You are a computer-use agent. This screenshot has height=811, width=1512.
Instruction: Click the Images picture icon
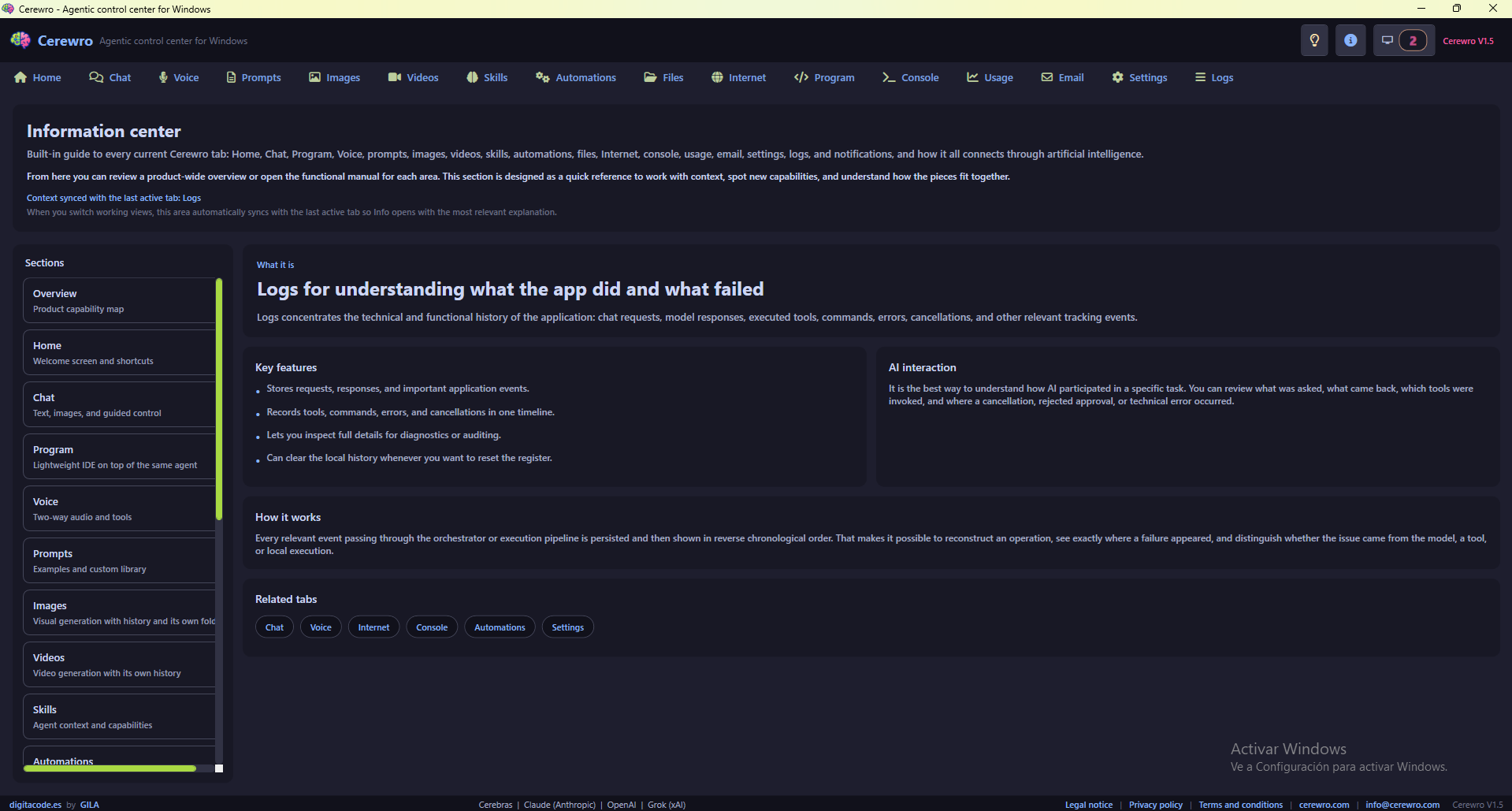[314, 77]
